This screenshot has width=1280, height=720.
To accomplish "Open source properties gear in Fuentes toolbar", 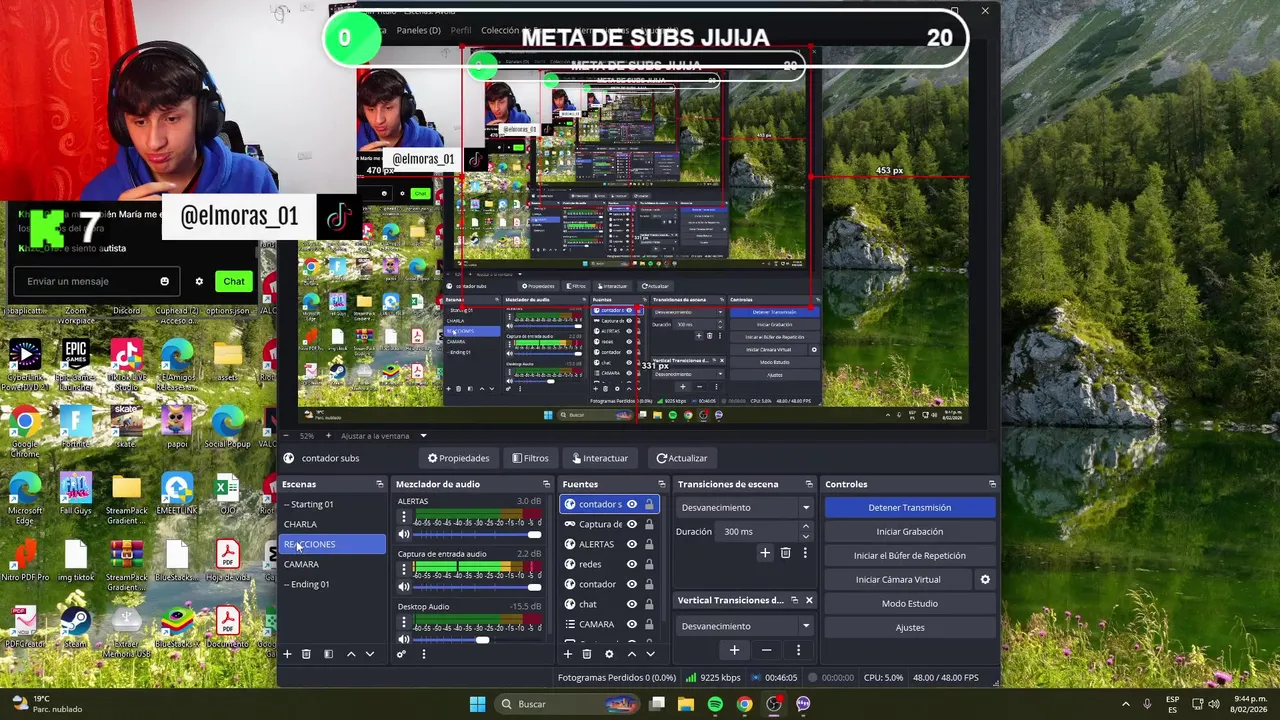I will coord(609,654).
